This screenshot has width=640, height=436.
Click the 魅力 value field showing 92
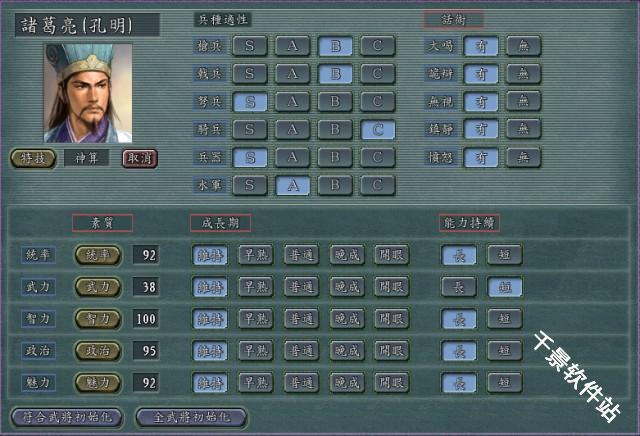146,383
